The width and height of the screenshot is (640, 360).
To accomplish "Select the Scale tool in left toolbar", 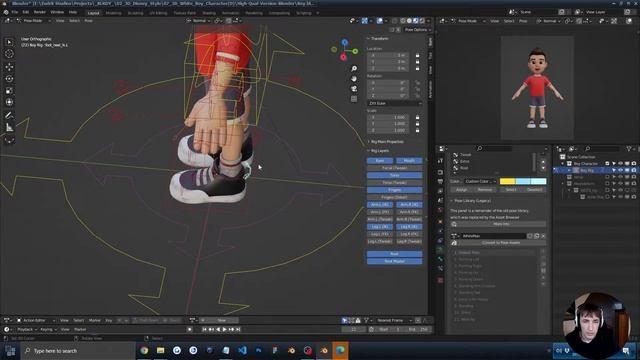I will (x=9, y=91).
